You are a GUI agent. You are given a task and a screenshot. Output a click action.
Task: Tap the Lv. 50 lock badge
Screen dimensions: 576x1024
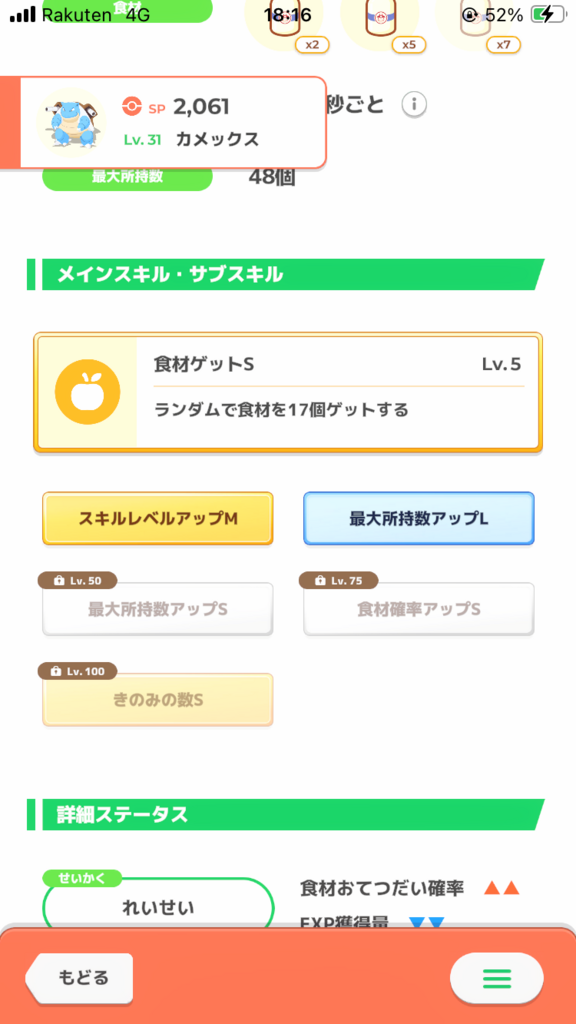(78, 581)
